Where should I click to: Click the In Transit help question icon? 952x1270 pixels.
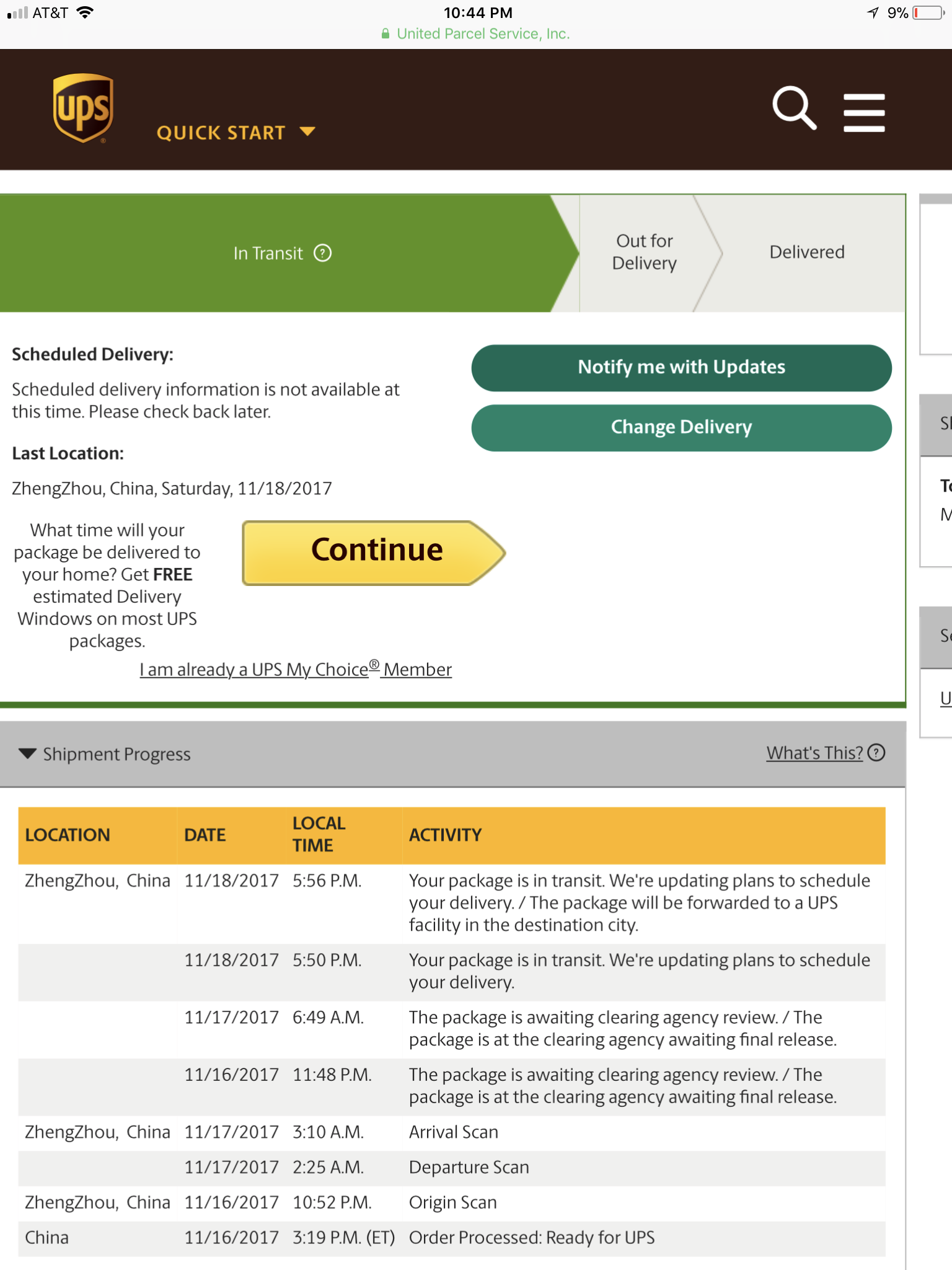322,253
